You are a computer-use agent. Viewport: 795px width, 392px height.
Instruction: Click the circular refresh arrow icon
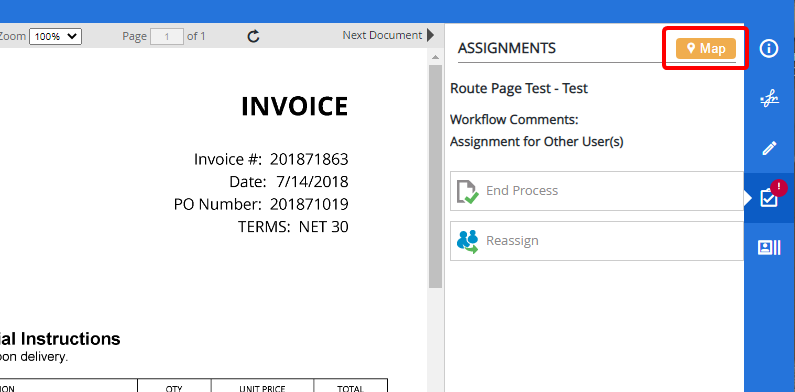coord(254,36)
